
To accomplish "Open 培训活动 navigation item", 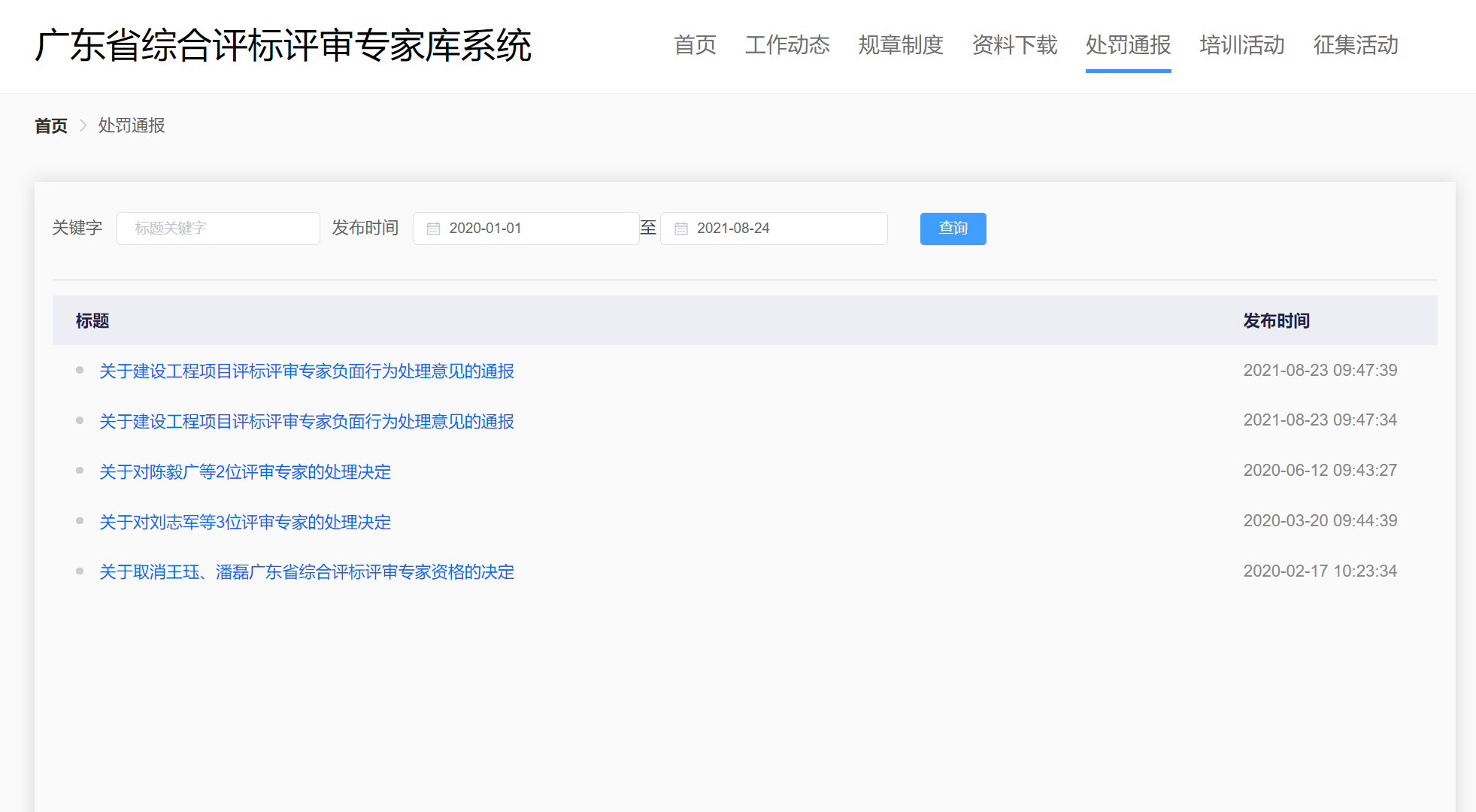I will pos(1242,45).
